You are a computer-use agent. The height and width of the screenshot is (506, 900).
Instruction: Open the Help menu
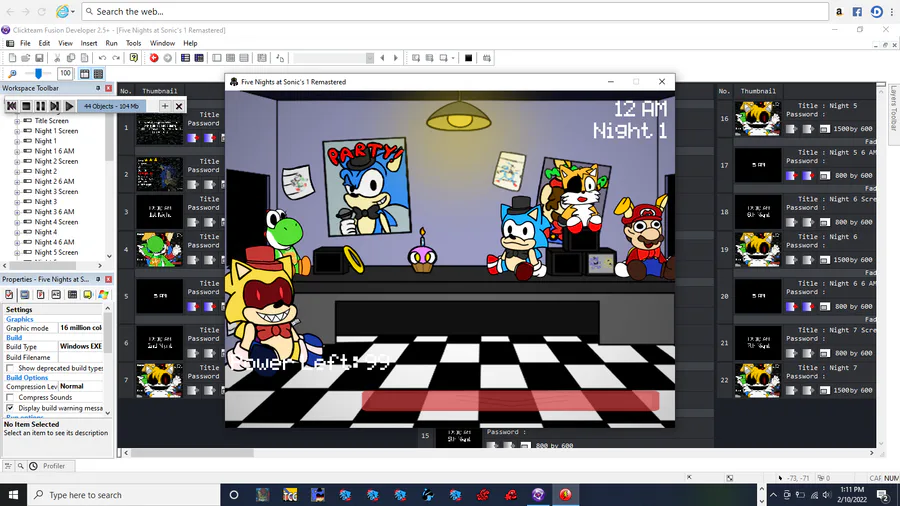pos(190,43)
